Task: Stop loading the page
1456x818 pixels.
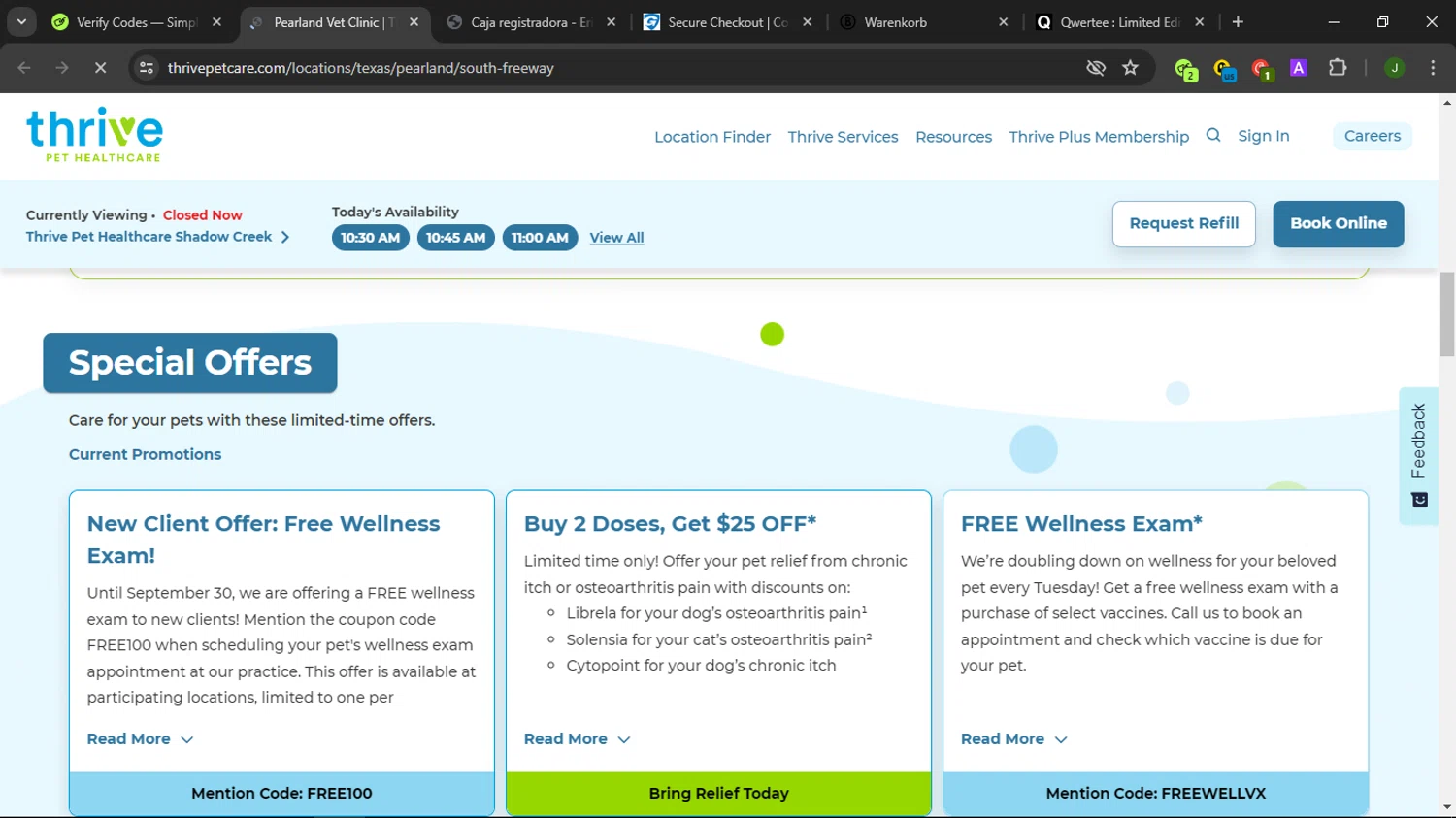Action: point(100,68)
